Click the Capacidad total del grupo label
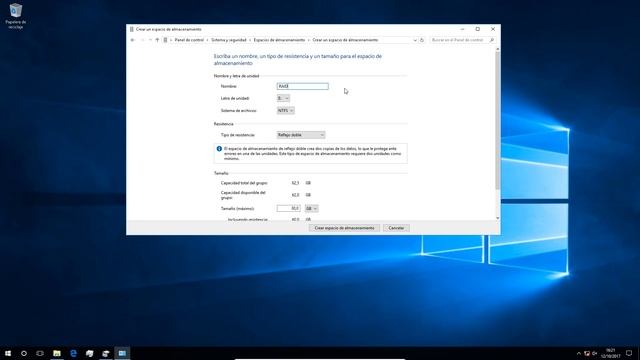Screen dimensions: 640x360 [244, 183]
